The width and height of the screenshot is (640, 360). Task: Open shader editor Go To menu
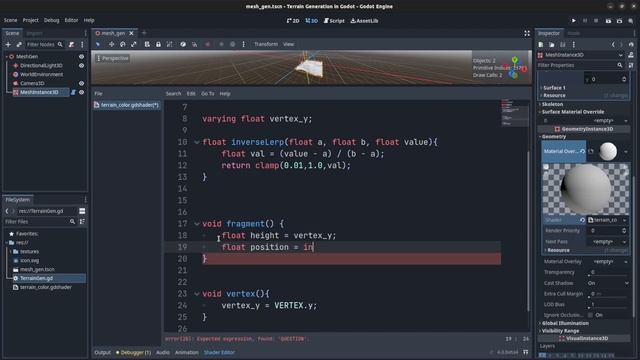click(x=207, y=93)
